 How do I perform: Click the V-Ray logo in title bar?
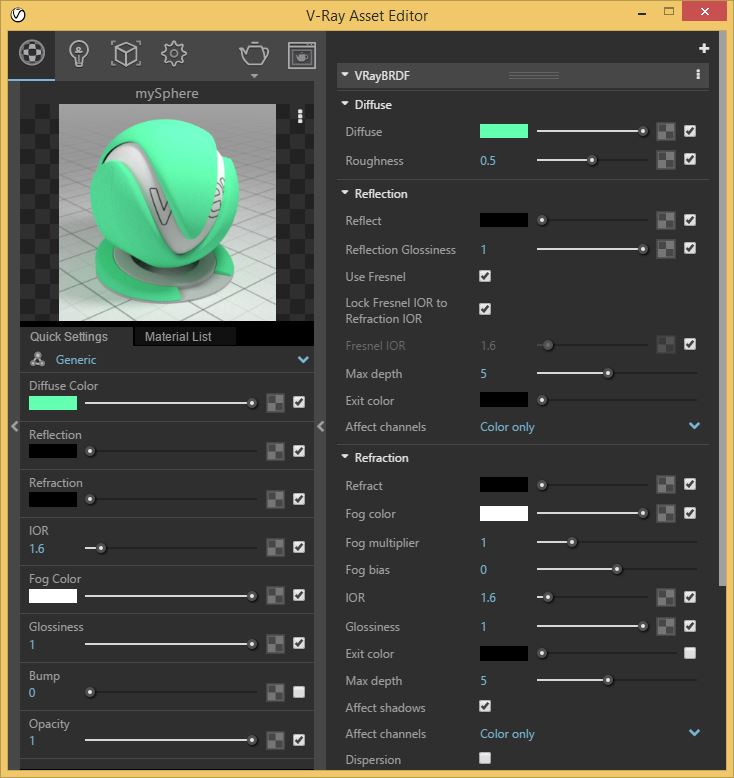point(18,15)
